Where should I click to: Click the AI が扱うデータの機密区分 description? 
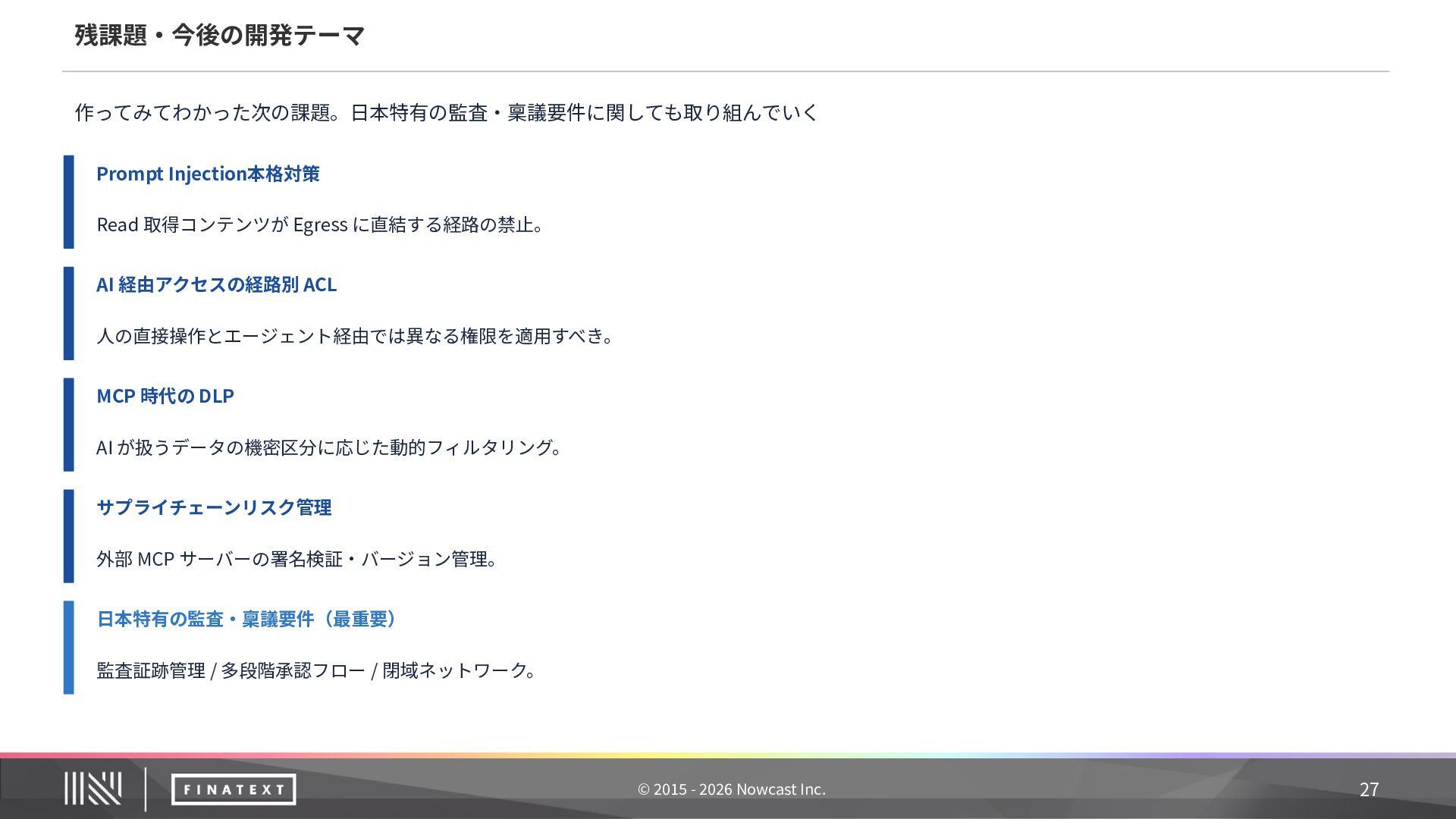[328, 447]
